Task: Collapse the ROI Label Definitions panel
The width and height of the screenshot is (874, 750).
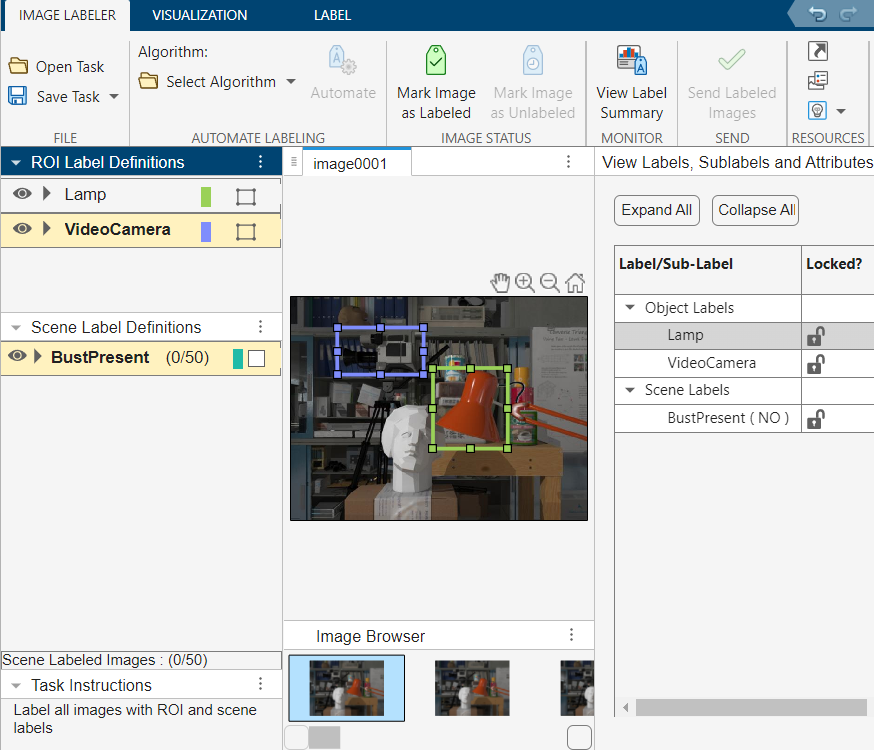Action: click(16, 163)
